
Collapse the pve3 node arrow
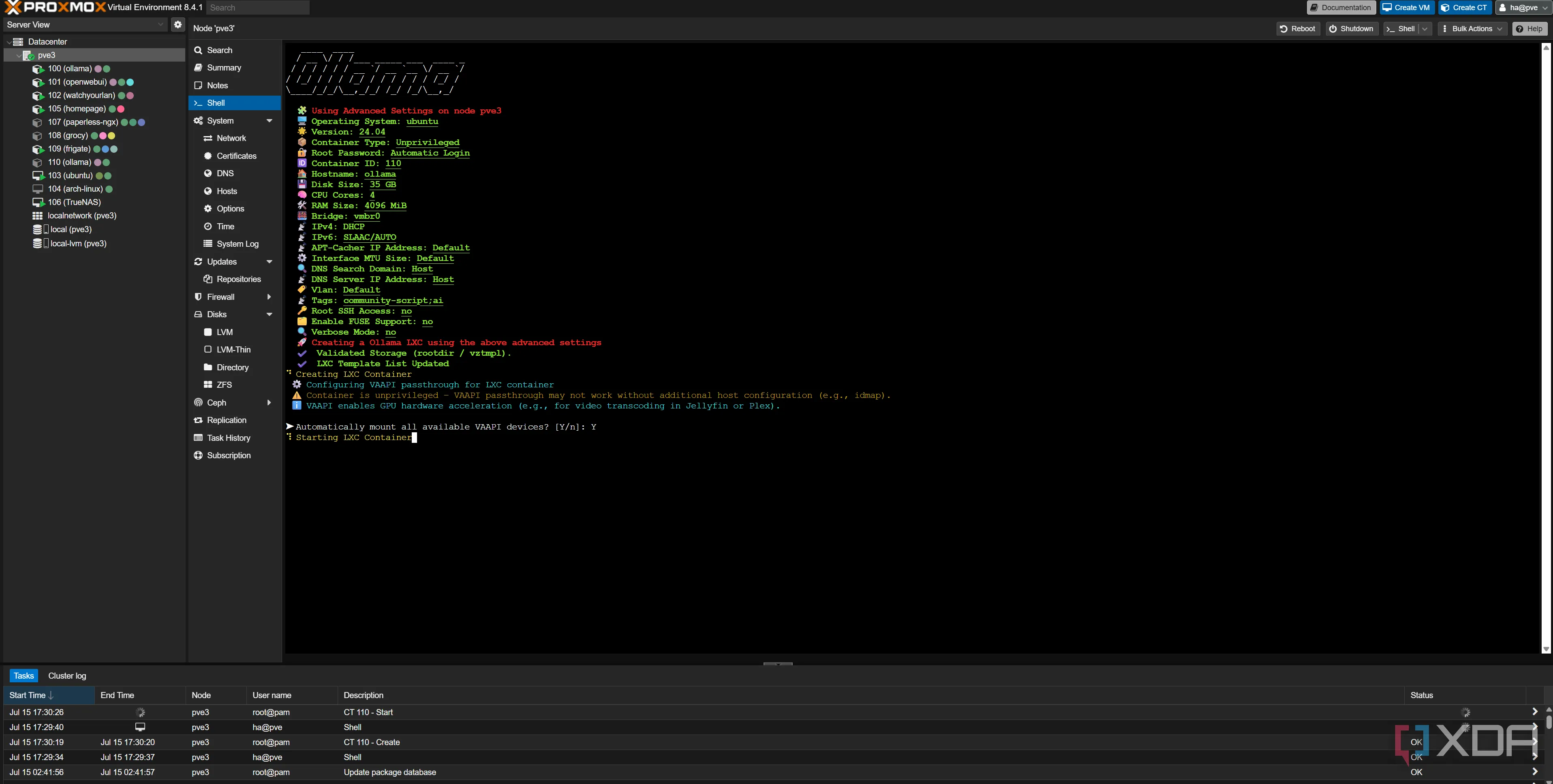click(x=18, y=56)
